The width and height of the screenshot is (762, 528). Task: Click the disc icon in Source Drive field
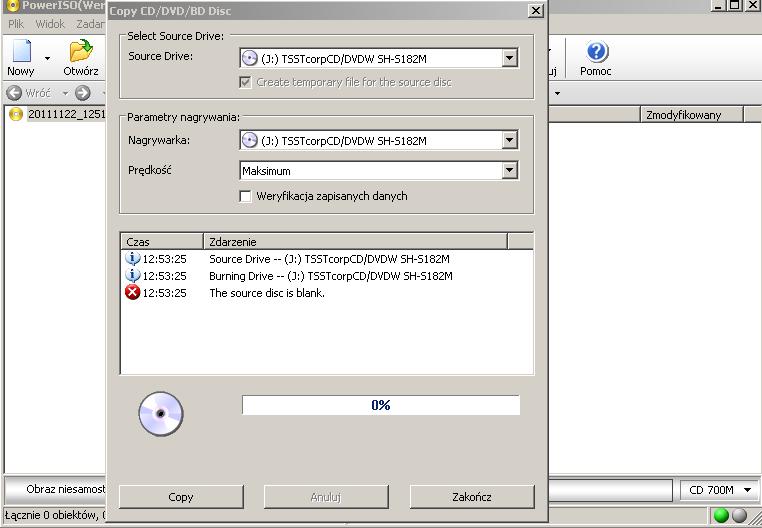pyautogui.click(x=249, y=58)
